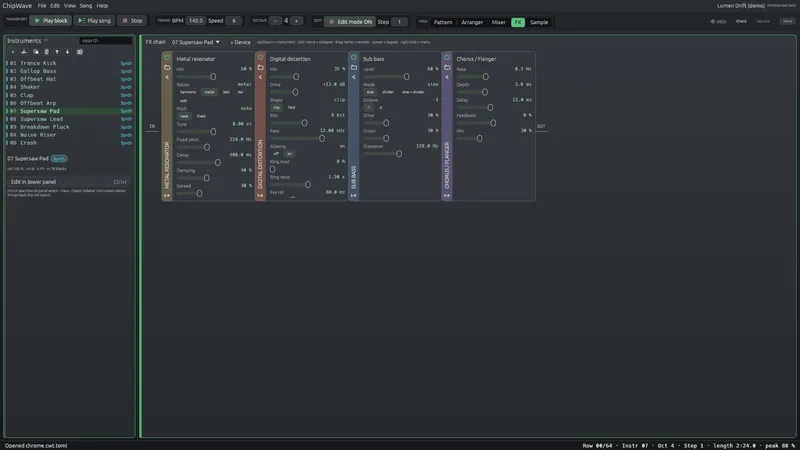Open preset folder icon on Digital distortion

(260, 67)
